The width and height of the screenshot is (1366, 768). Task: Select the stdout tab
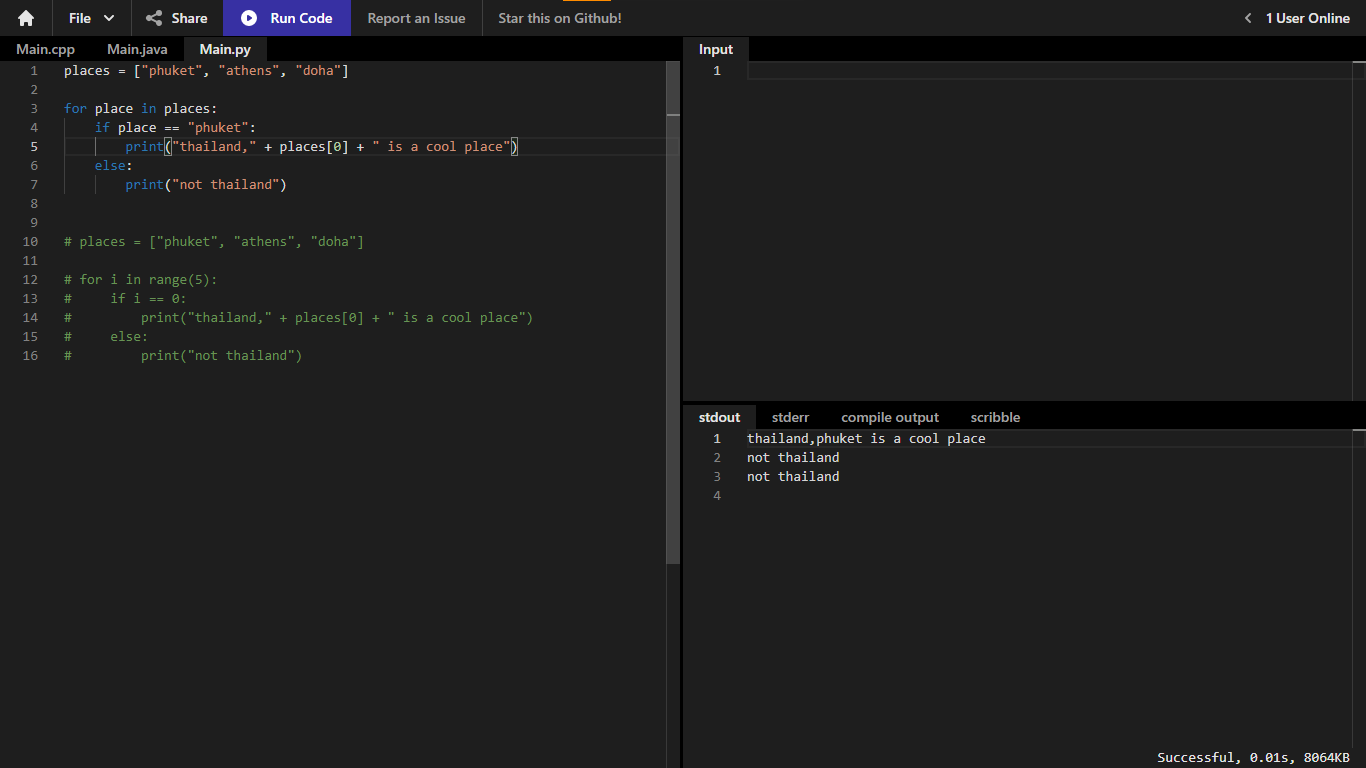(719, 417)
